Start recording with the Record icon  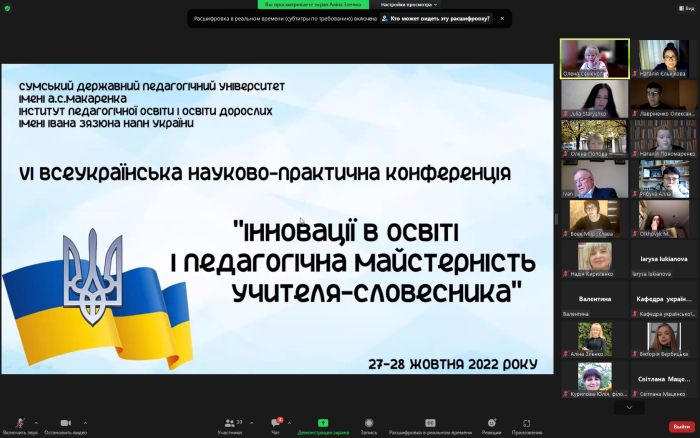369,423
